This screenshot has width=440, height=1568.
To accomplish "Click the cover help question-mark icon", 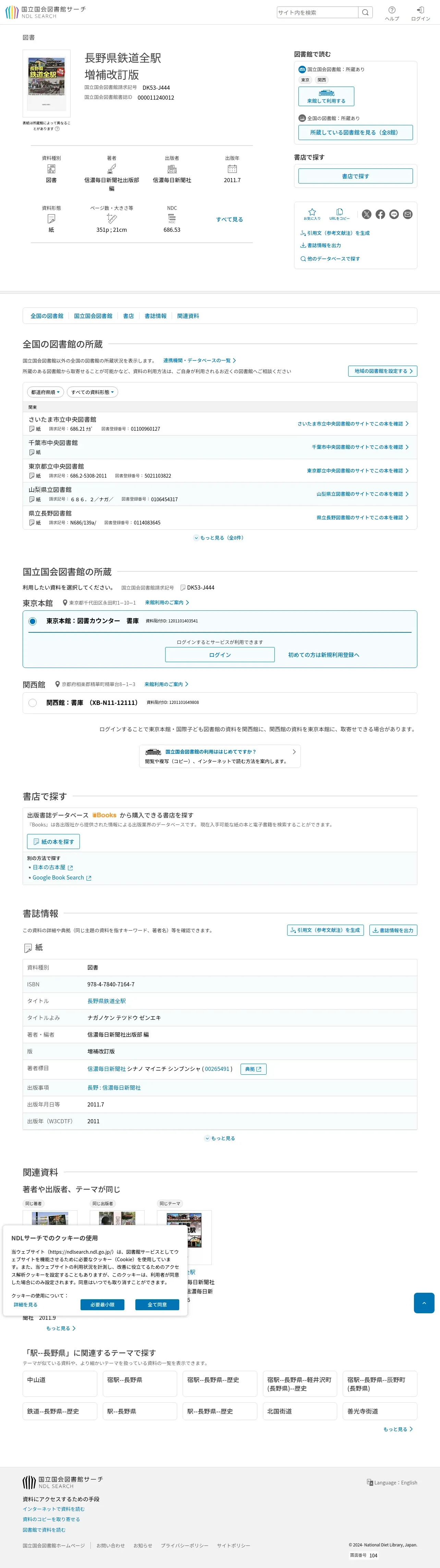I will [x=57, y=128].
